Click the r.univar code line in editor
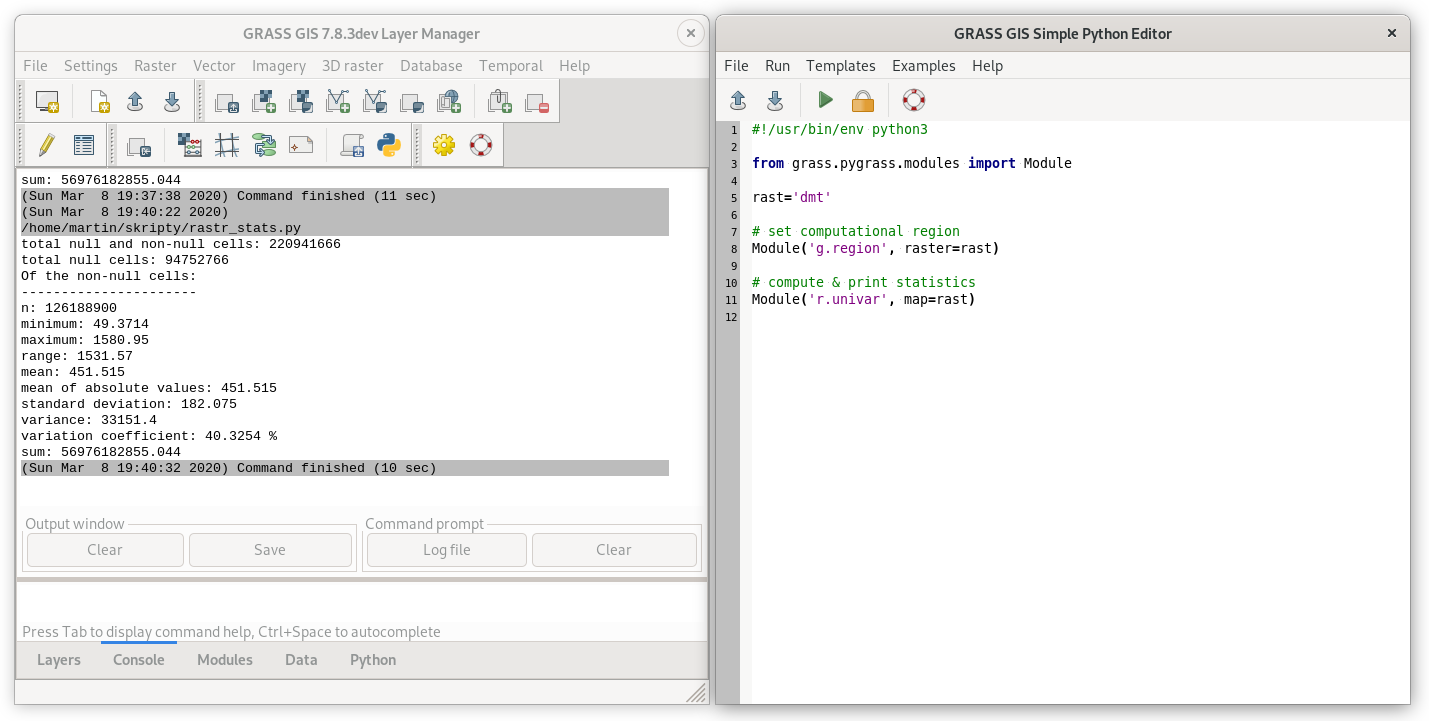This screenshot has height=721, width=1429. (863, 299)
